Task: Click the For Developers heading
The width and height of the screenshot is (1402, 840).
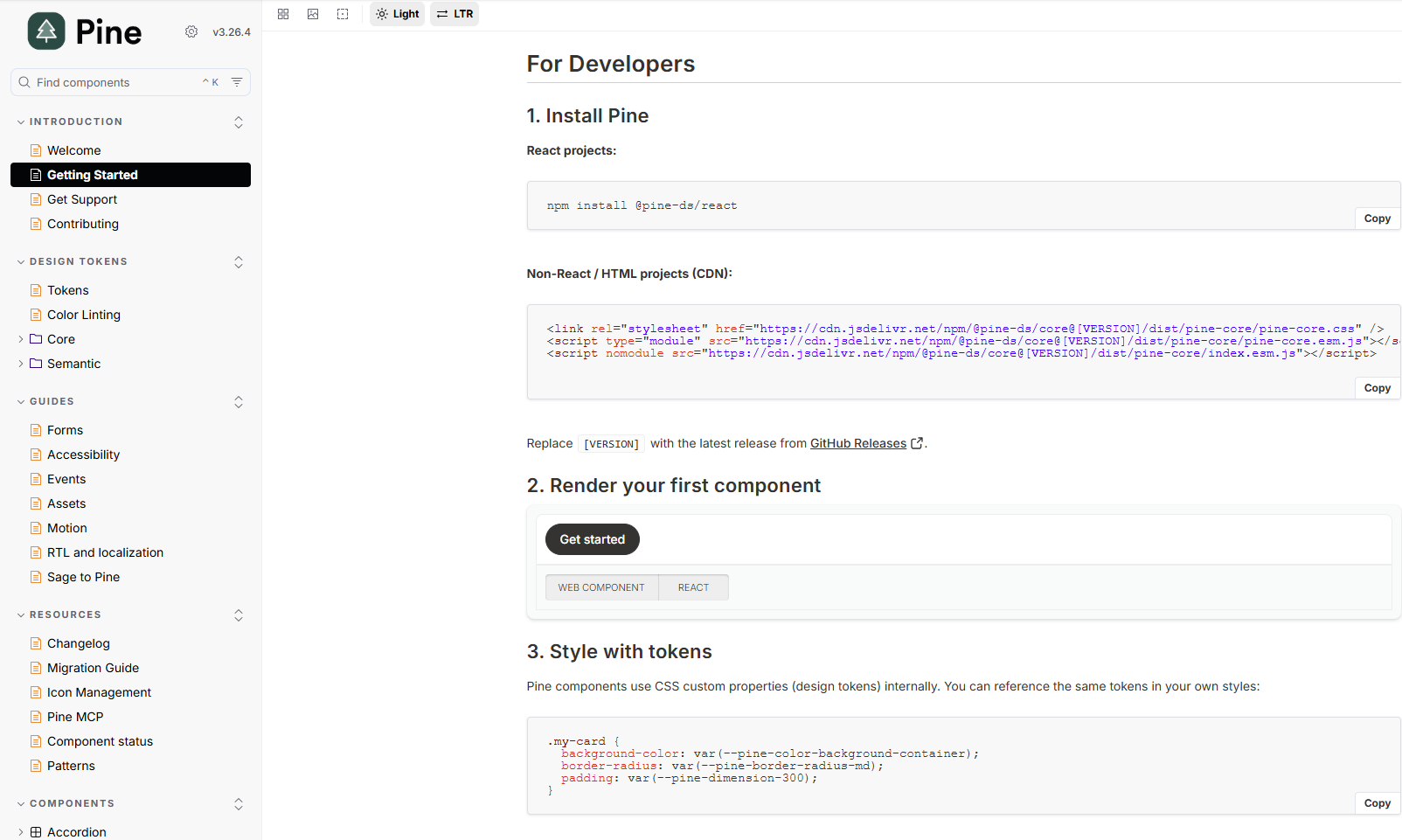Action: click(611, 64)
